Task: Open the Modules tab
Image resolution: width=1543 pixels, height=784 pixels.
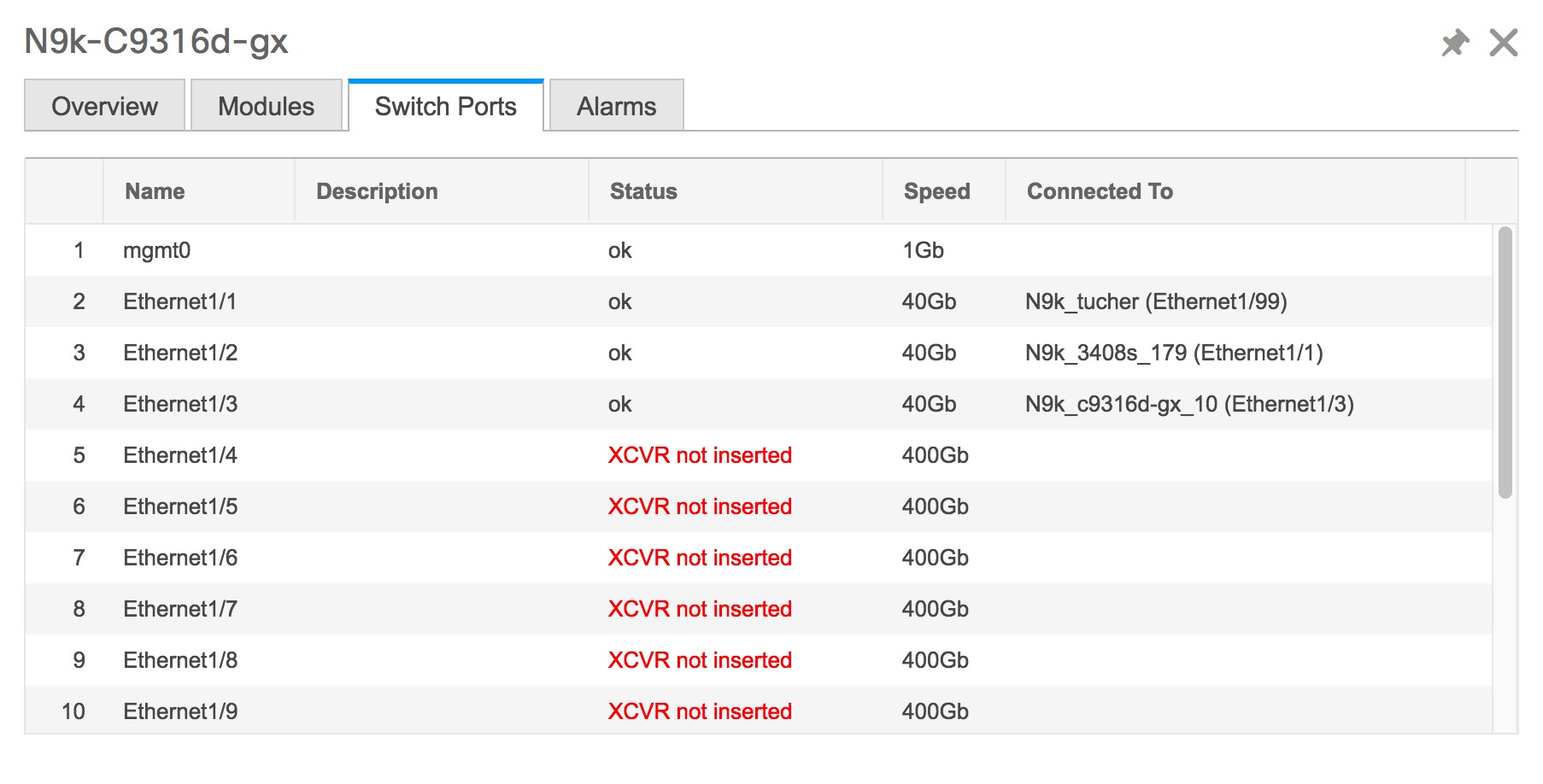Action: click(266, 106)
